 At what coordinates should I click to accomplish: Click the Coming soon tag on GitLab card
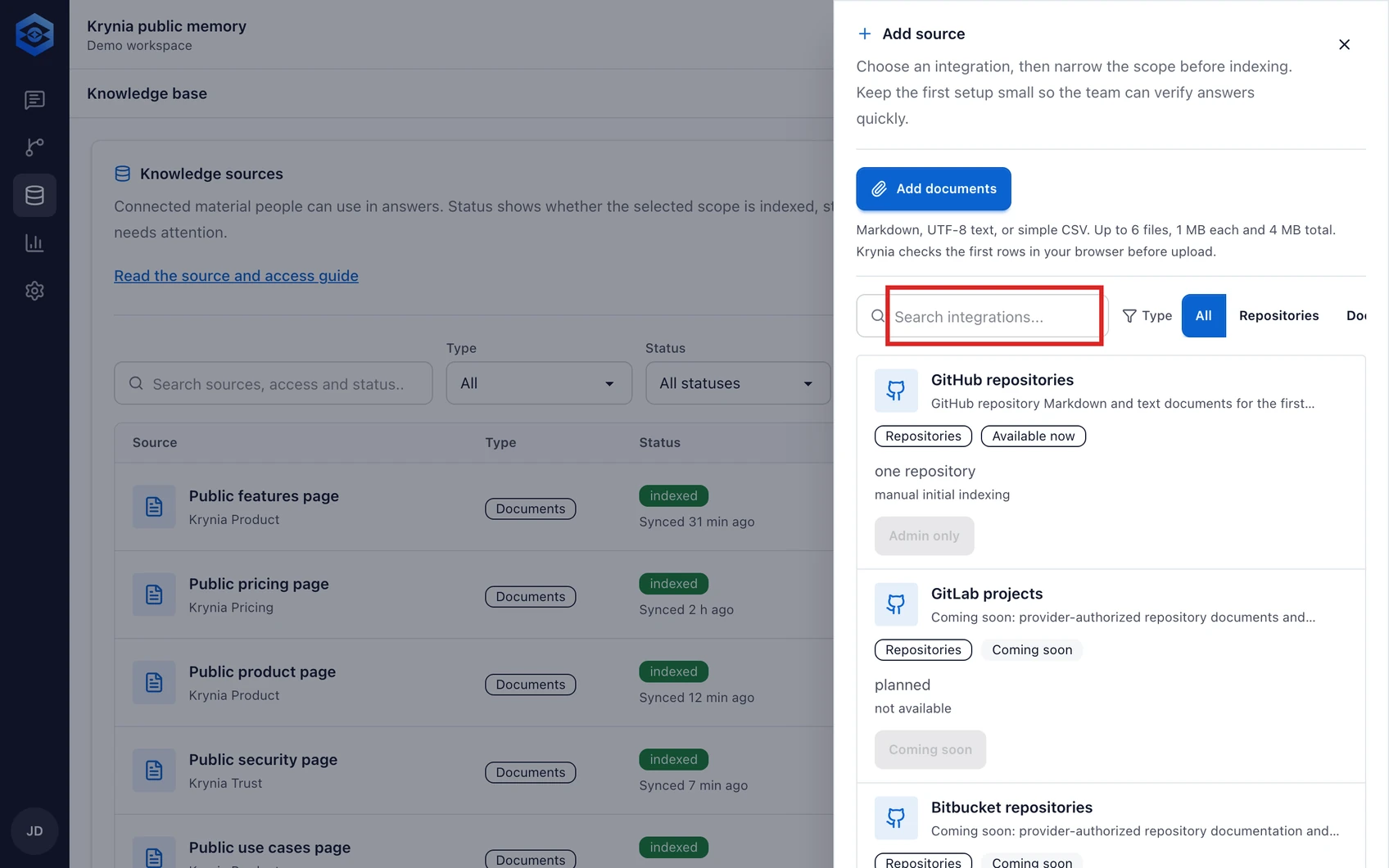coord(1032,649)
